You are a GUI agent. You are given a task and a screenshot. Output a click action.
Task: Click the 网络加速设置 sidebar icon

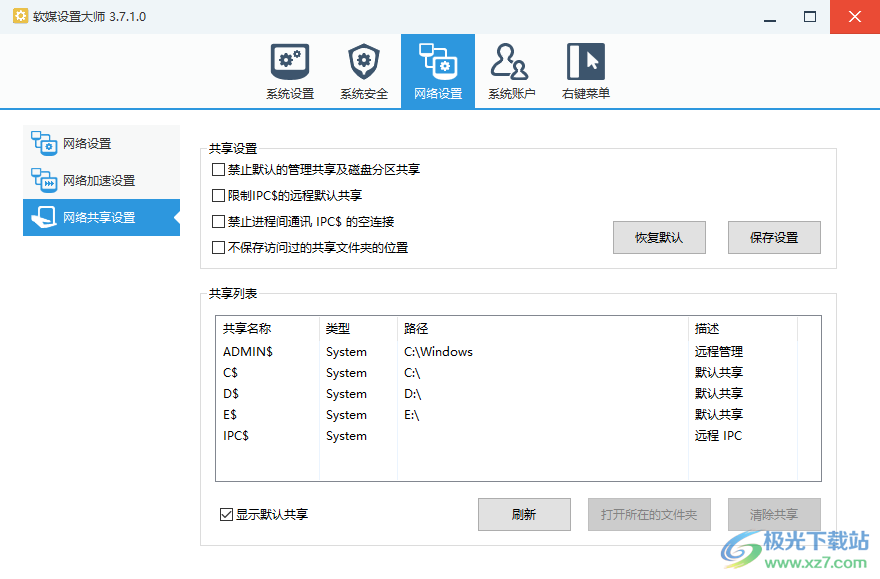click(x=44, y=180)
